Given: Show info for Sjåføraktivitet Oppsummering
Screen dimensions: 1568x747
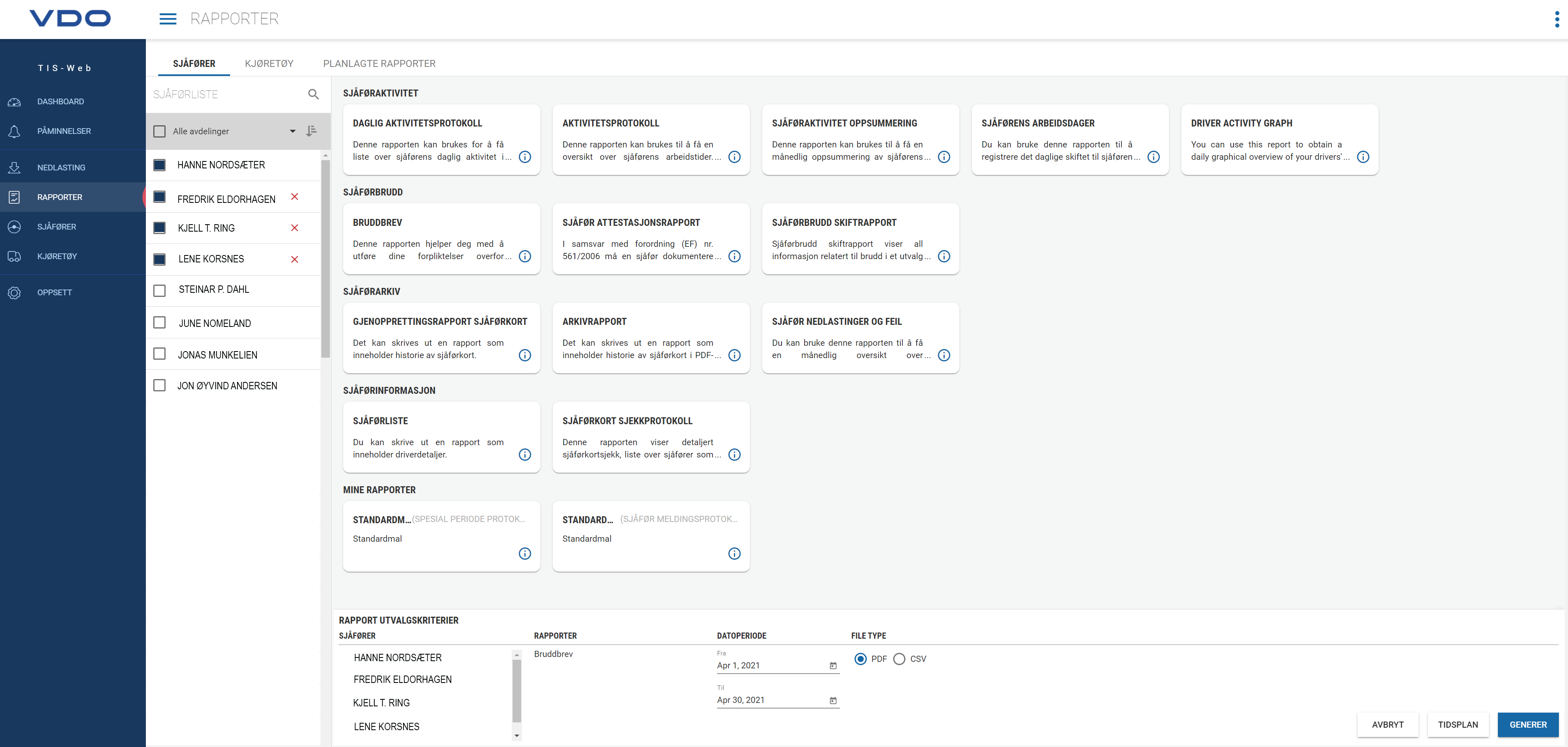Looking at the screenshot, I should [944, 157].
